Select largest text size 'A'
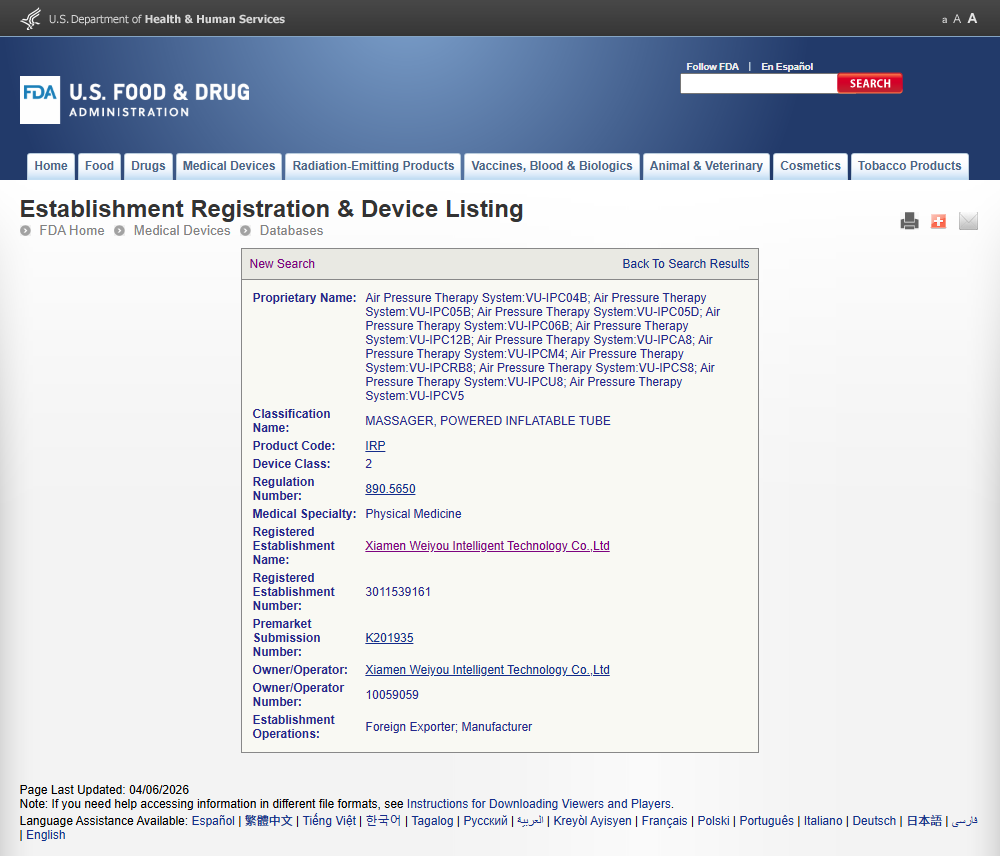This screenshot has width=1000, height=856. click(972, 18)
